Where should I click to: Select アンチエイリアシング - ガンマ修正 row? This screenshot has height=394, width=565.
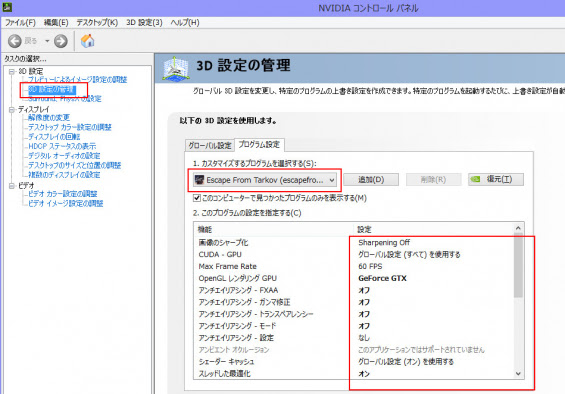tap(353, 302)
